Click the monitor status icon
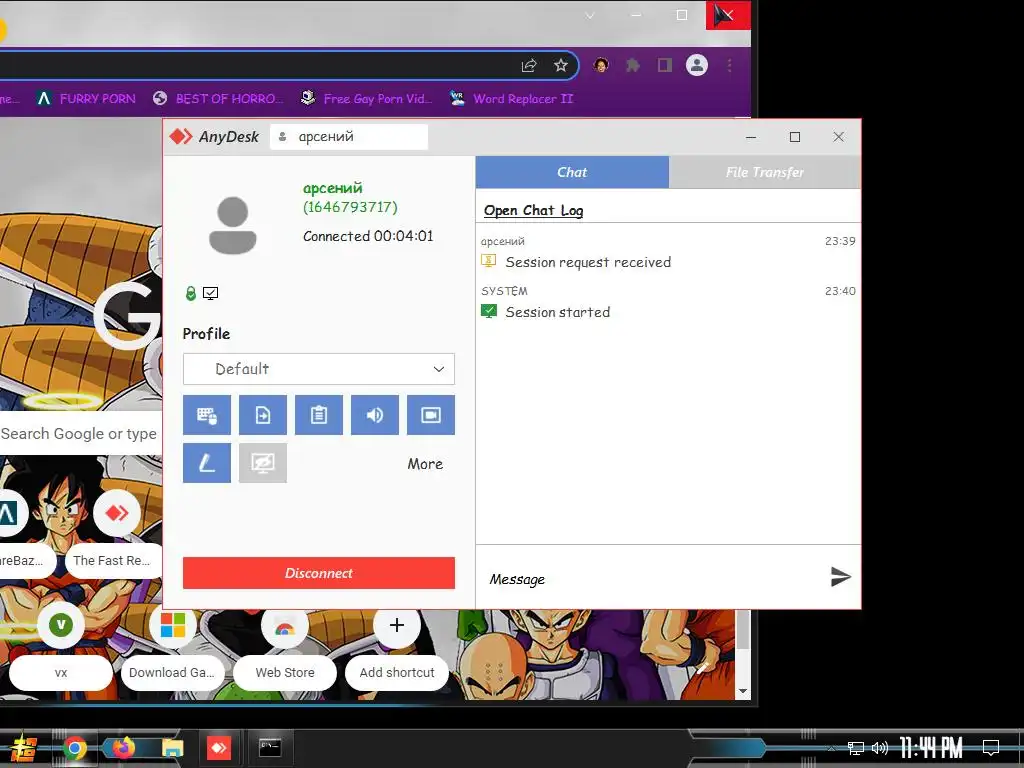Viewport: 1024px width, 768px height. (x=210, y=293)
